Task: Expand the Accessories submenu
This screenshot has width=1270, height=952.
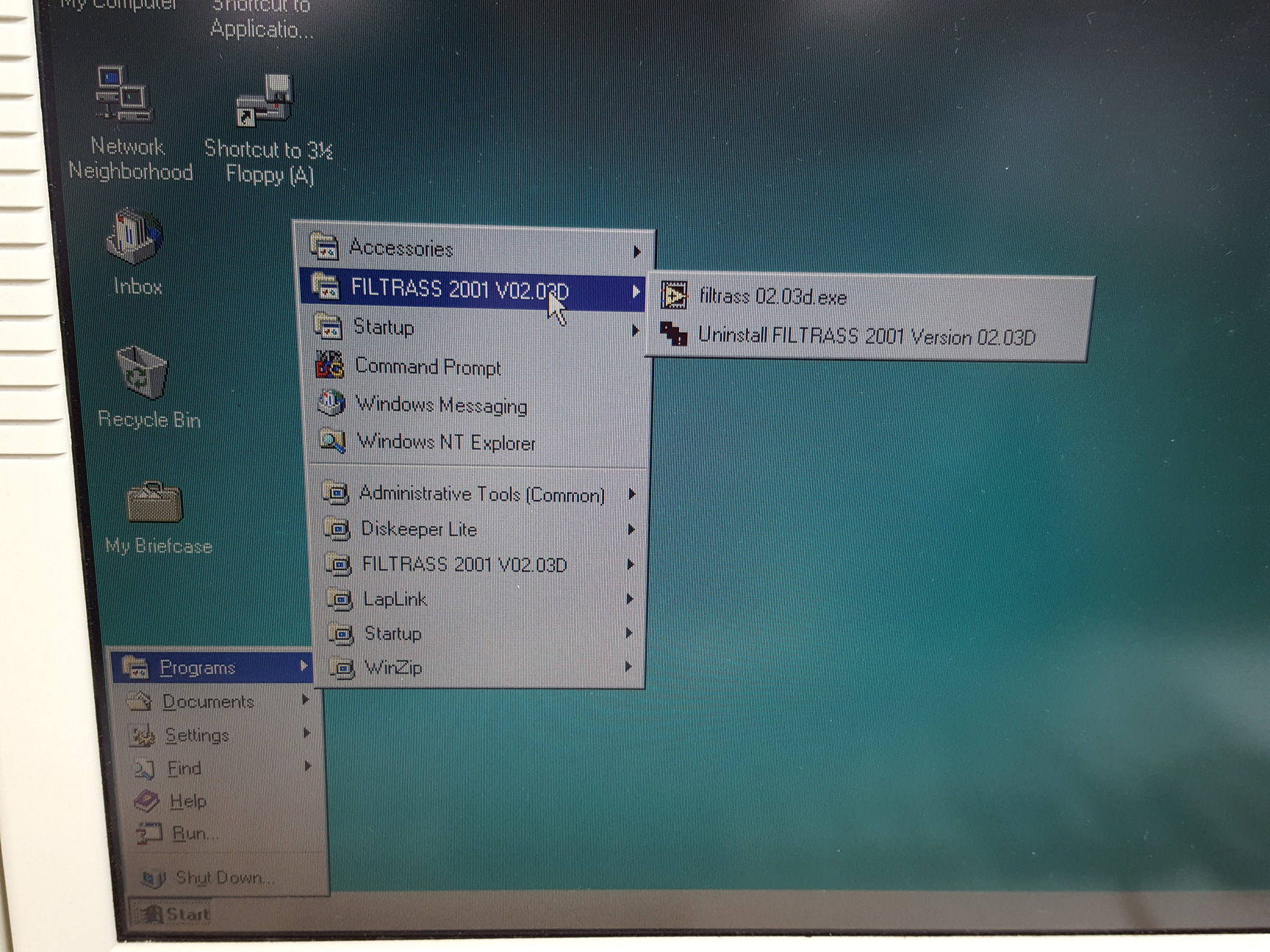Action: (401, 249)
